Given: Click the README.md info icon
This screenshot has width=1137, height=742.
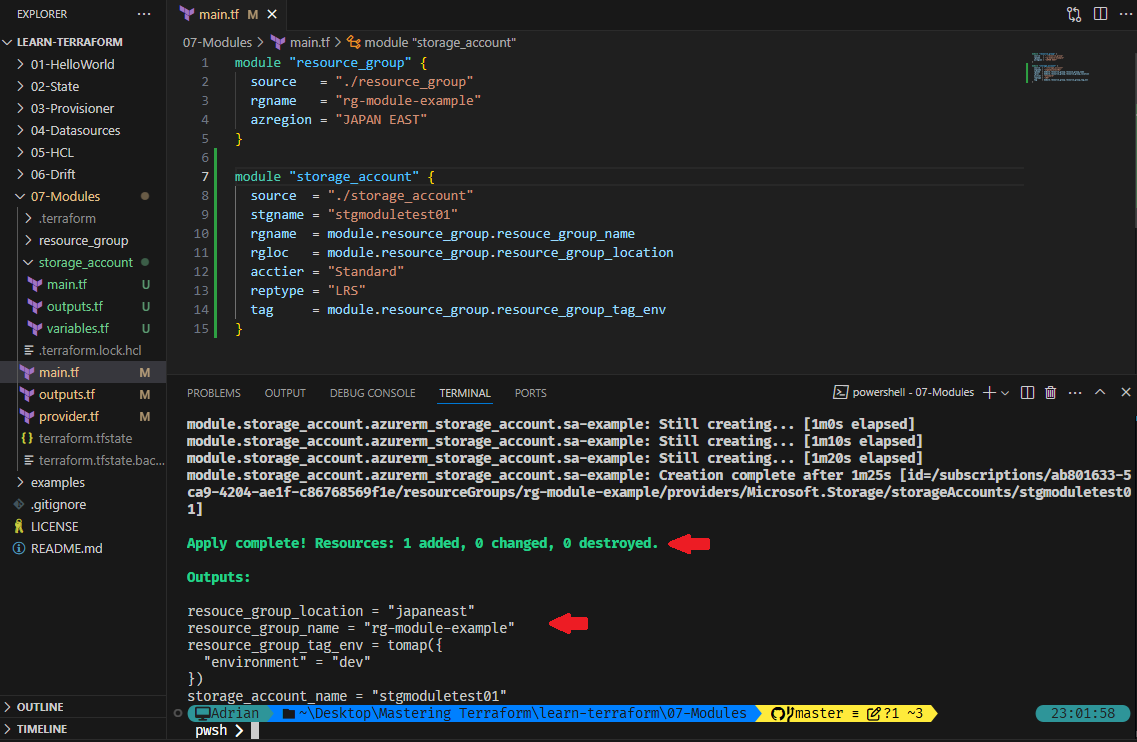Looking at the screenshot, I should click(x=19, y=548).
